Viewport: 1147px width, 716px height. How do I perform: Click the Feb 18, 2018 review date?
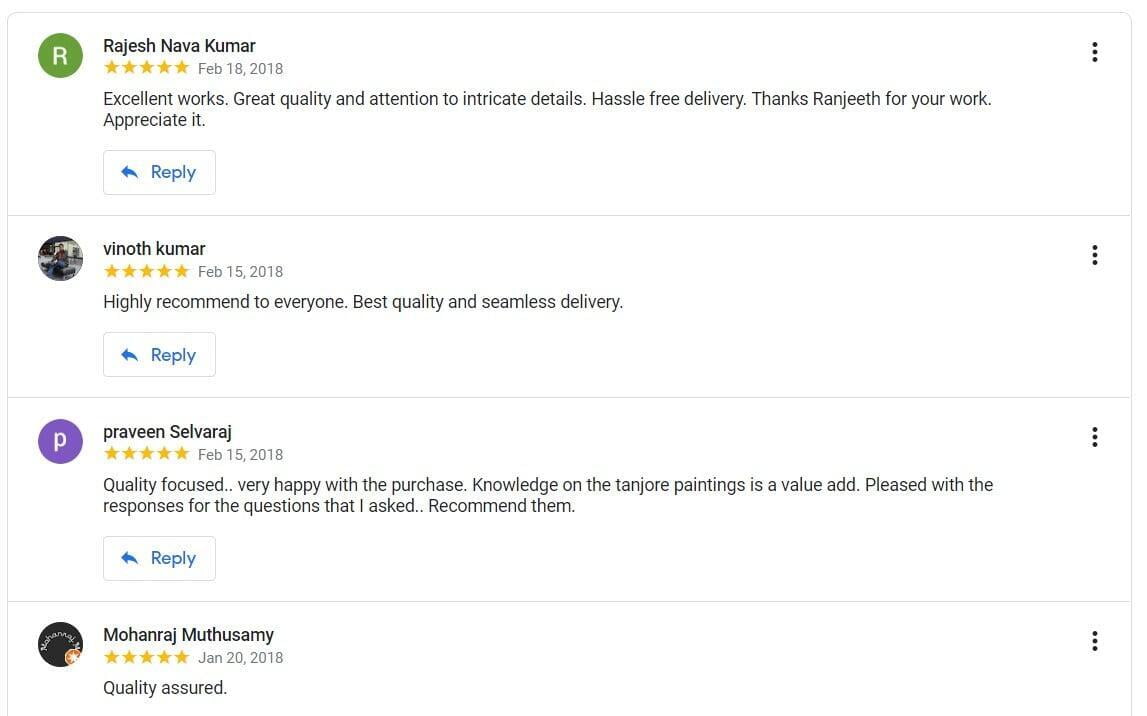pyautogui.click(x=240, y=69)
